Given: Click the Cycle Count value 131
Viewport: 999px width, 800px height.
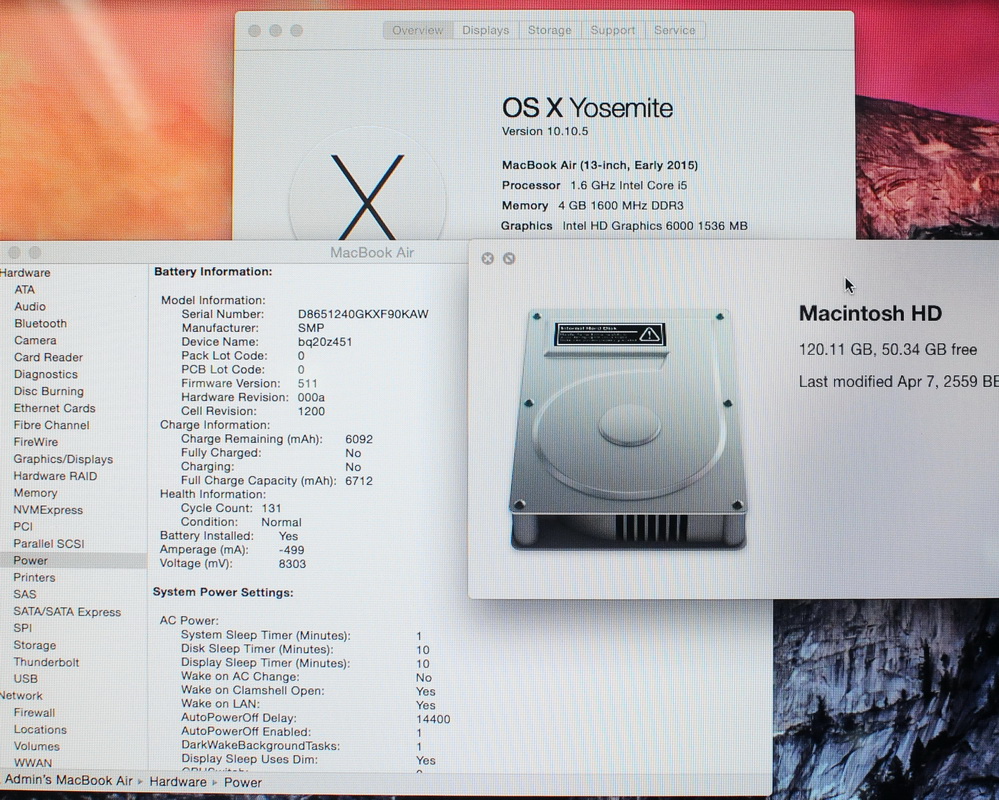Looking at the screenshot, I should click(271, 508).
